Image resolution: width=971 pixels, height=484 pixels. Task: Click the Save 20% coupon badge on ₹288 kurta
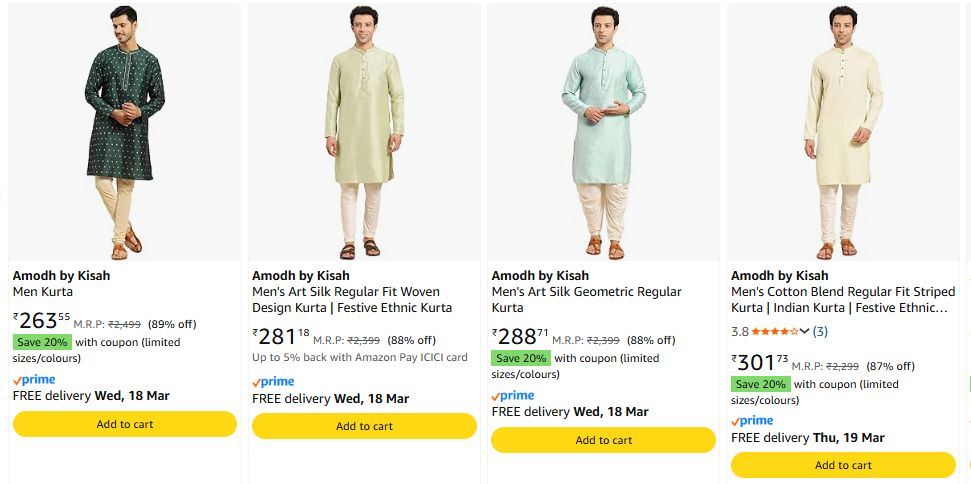click(x=521, y=358)
